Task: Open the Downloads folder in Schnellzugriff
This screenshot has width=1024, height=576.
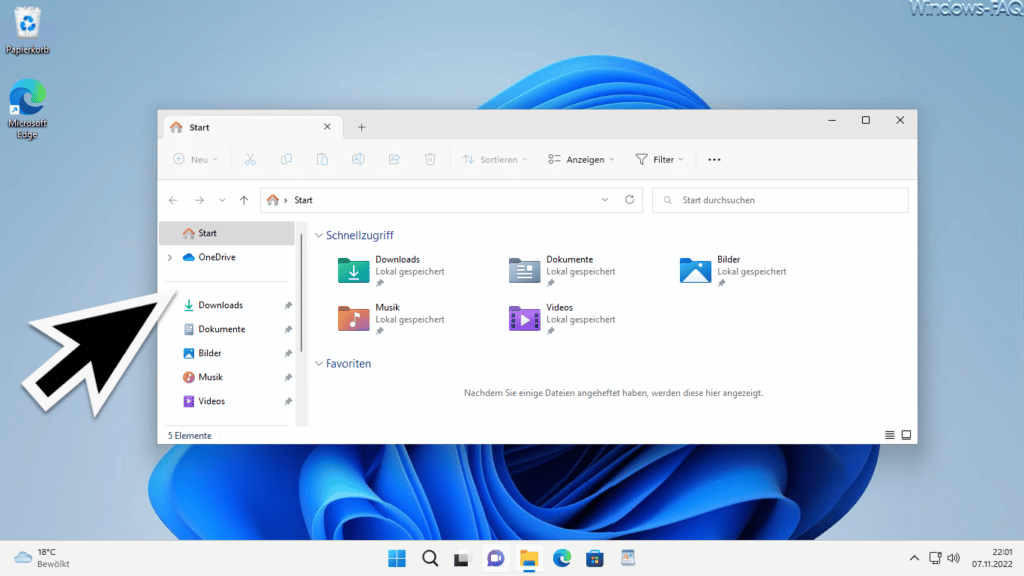Action: [x=391, y=270]
